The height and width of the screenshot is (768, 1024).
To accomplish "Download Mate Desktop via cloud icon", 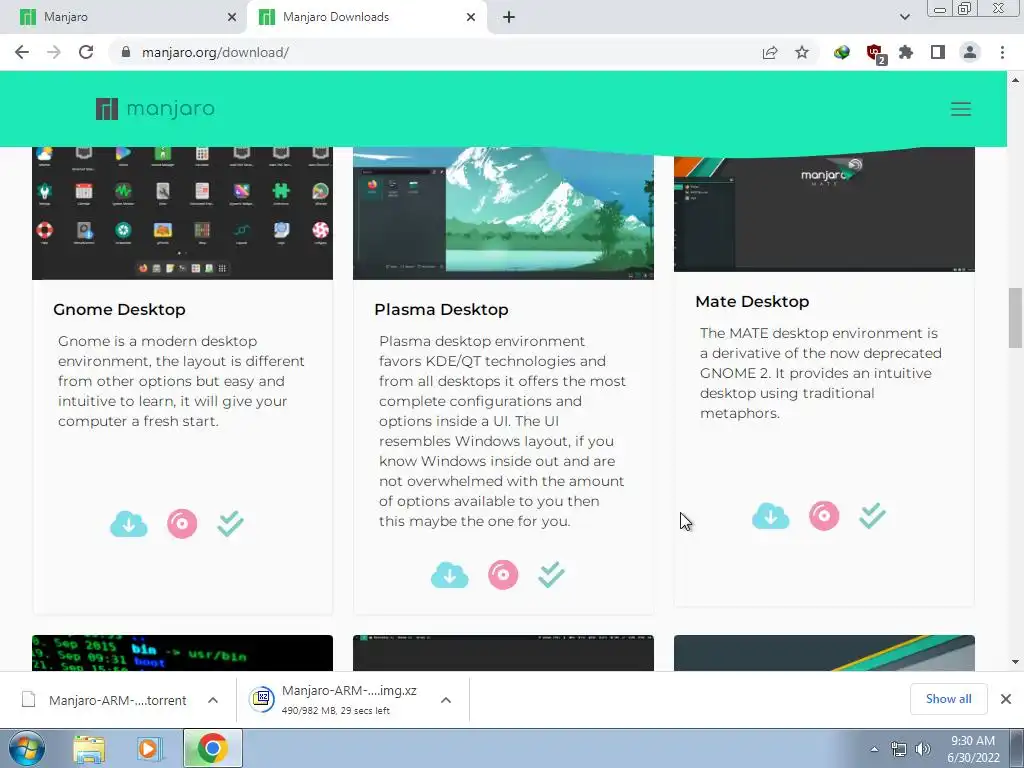I will click(x=771, y=516).
